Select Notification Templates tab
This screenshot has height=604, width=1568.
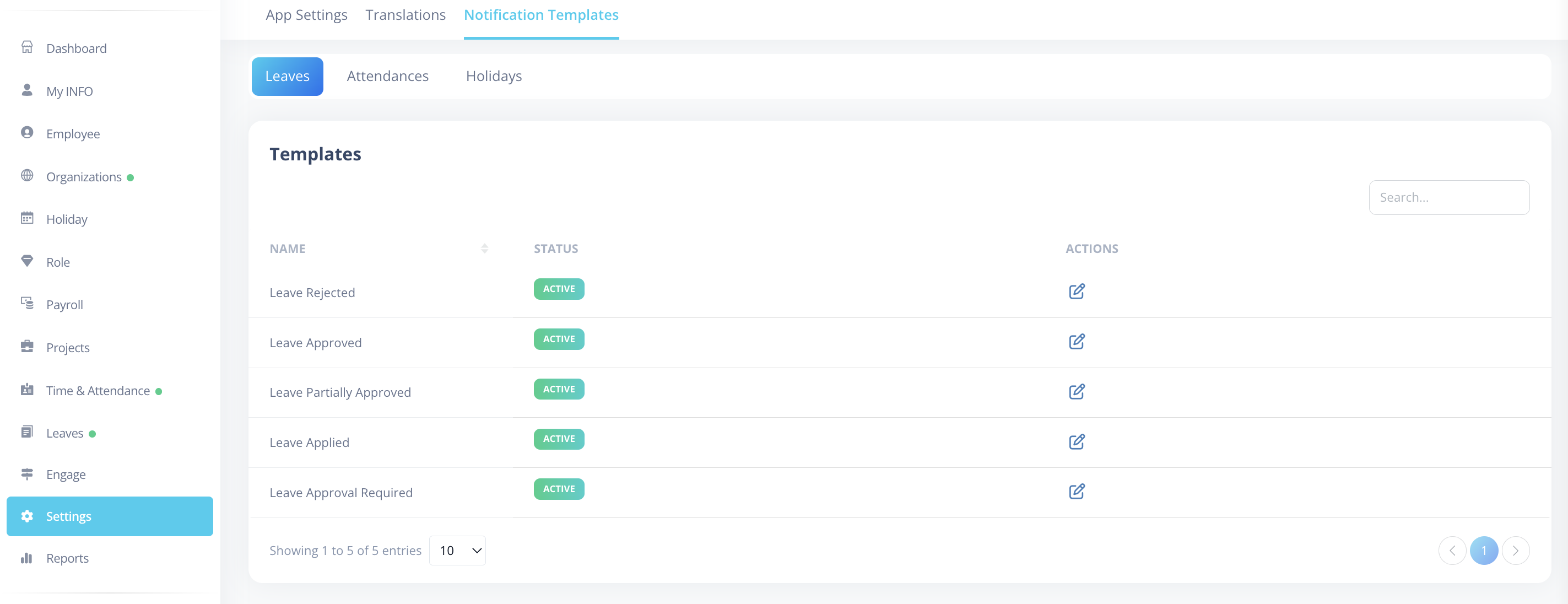541,15
